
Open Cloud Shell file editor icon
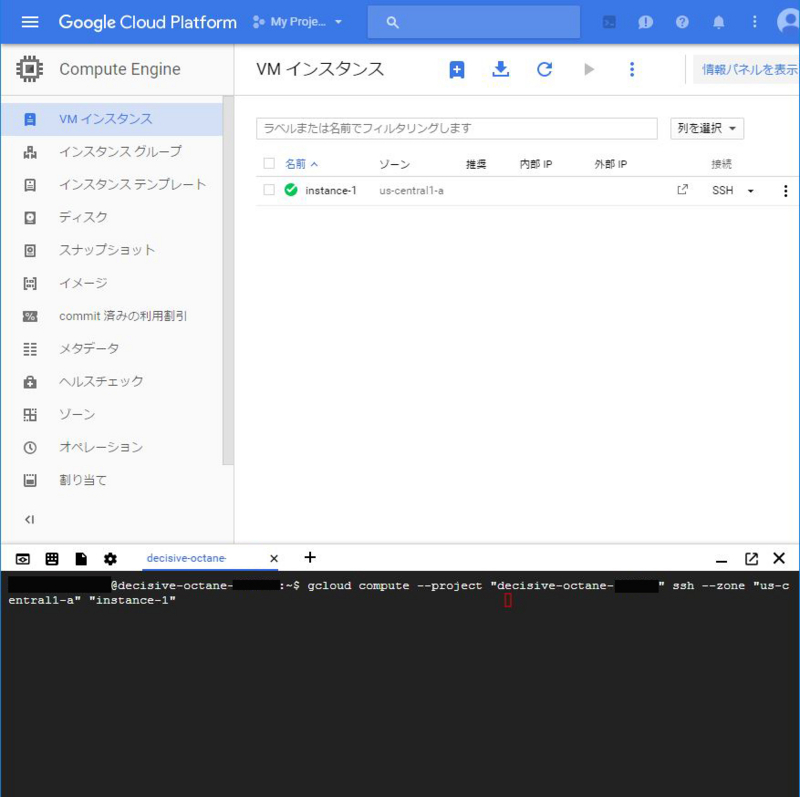pyautogui.click(x=81, y=559)
